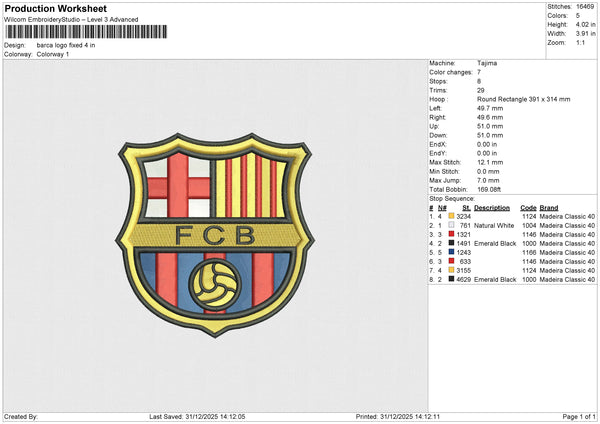
Task: Click the Description column header
Action: (x=492, y=207)
